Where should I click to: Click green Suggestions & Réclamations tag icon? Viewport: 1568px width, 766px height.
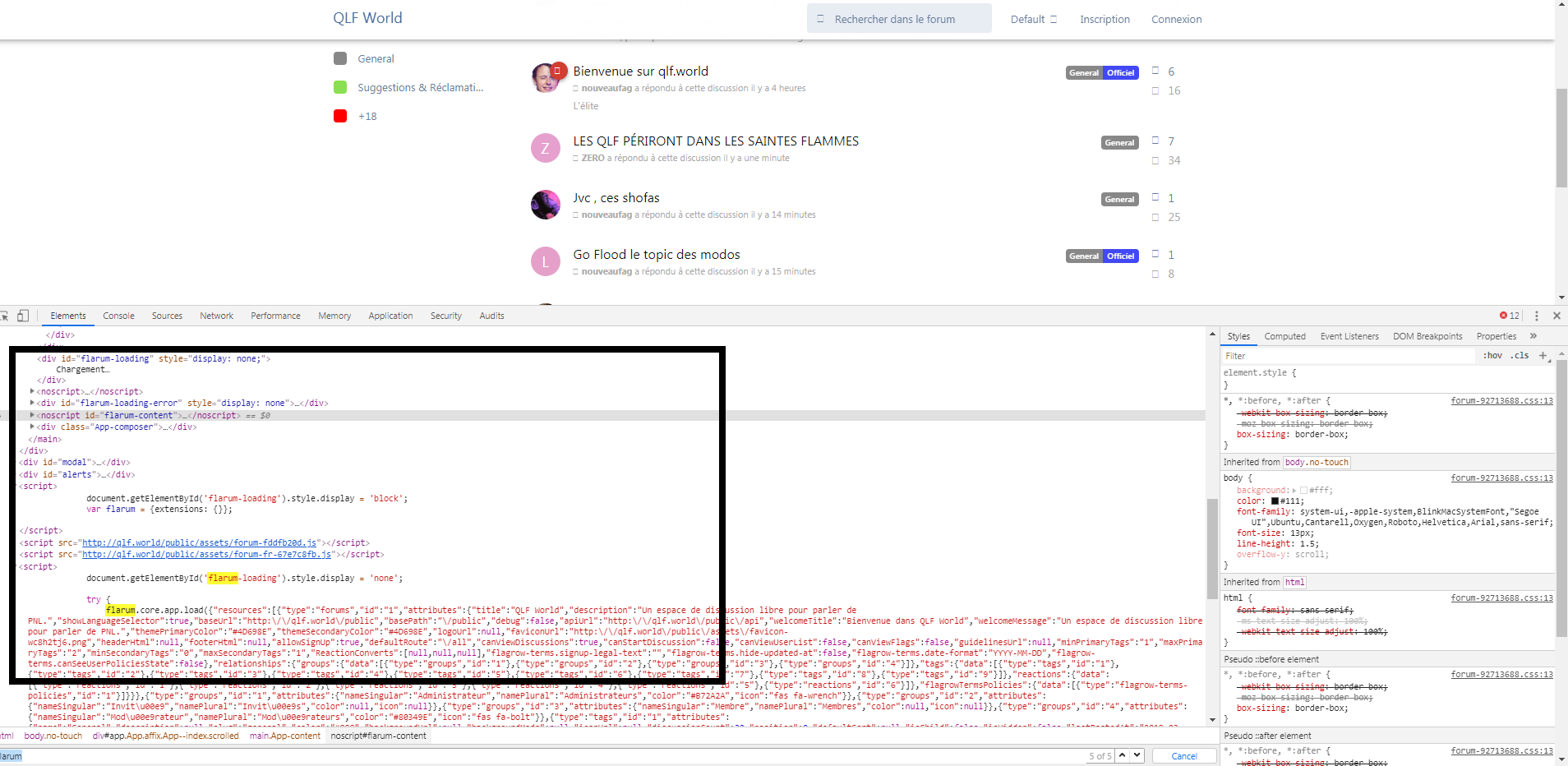[340, 87]
